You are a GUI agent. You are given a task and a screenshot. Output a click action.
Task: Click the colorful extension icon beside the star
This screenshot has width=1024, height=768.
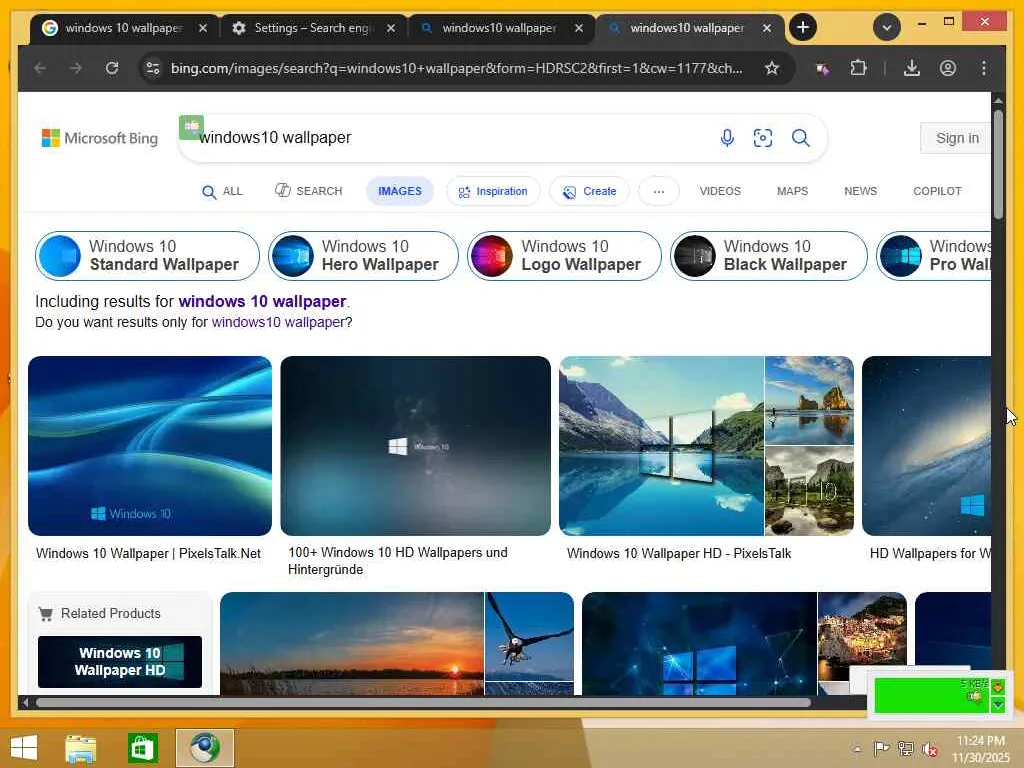coord(822,69)
